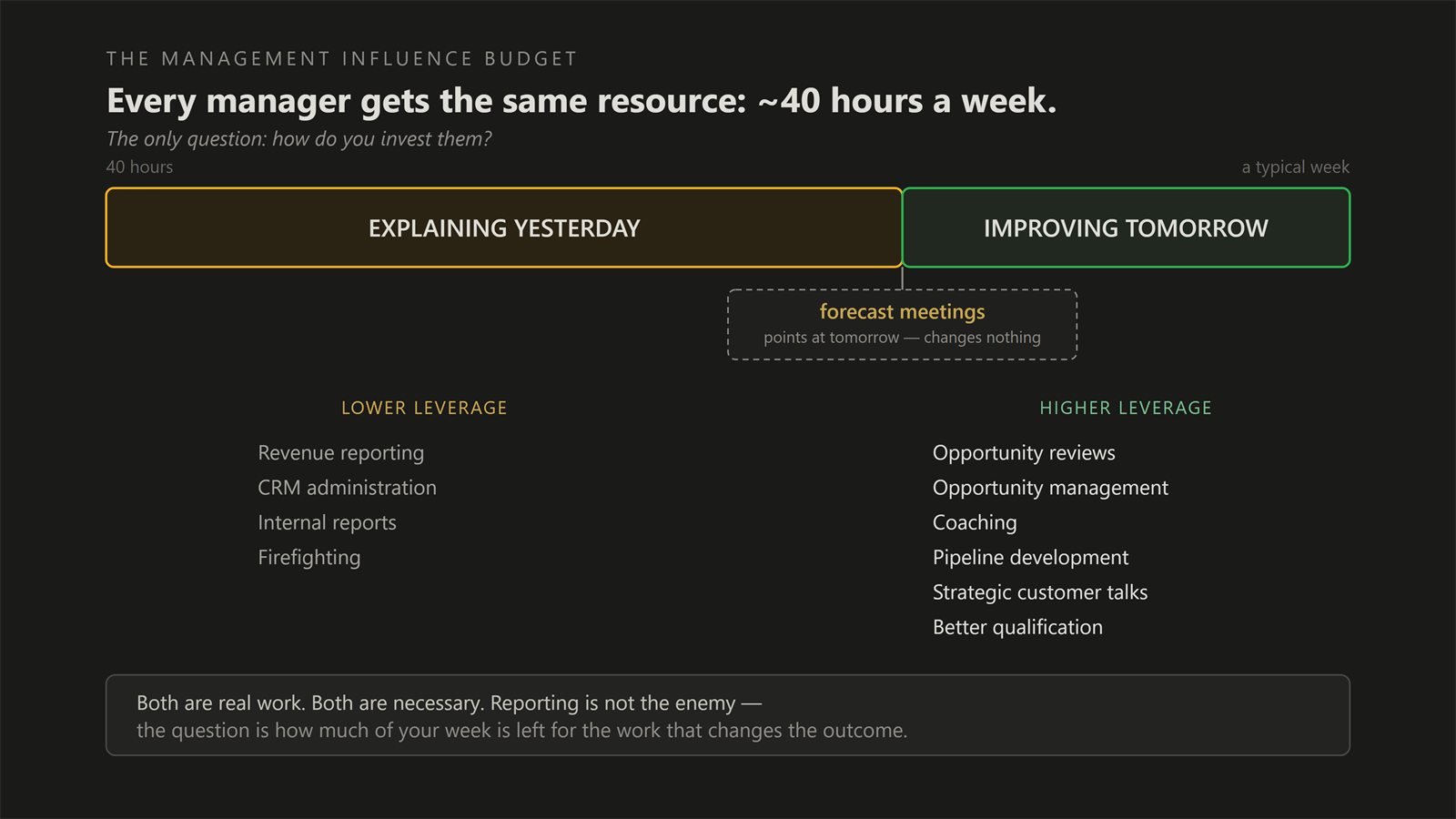Click the 'THE MANAGEMENT INFLUENCE BUDGET' heading
This screenshot has height=819, width=1456.
point(341,59)
